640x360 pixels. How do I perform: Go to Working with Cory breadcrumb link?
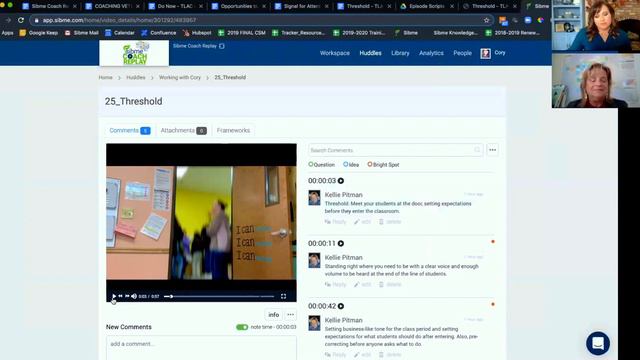pyautogui.click(x=180, y=78)
